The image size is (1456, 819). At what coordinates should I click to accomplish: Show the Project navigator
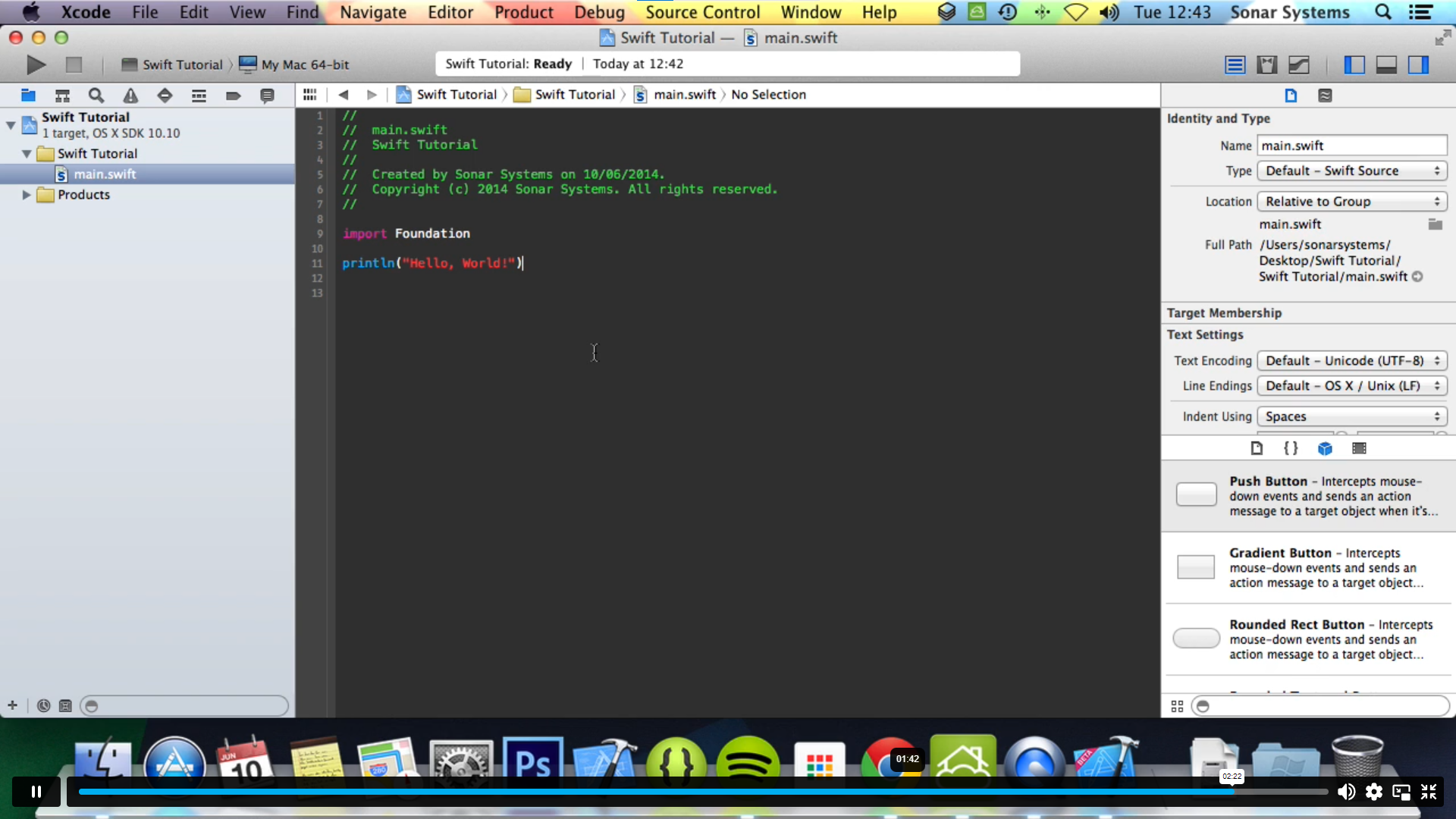pos(28,95)
